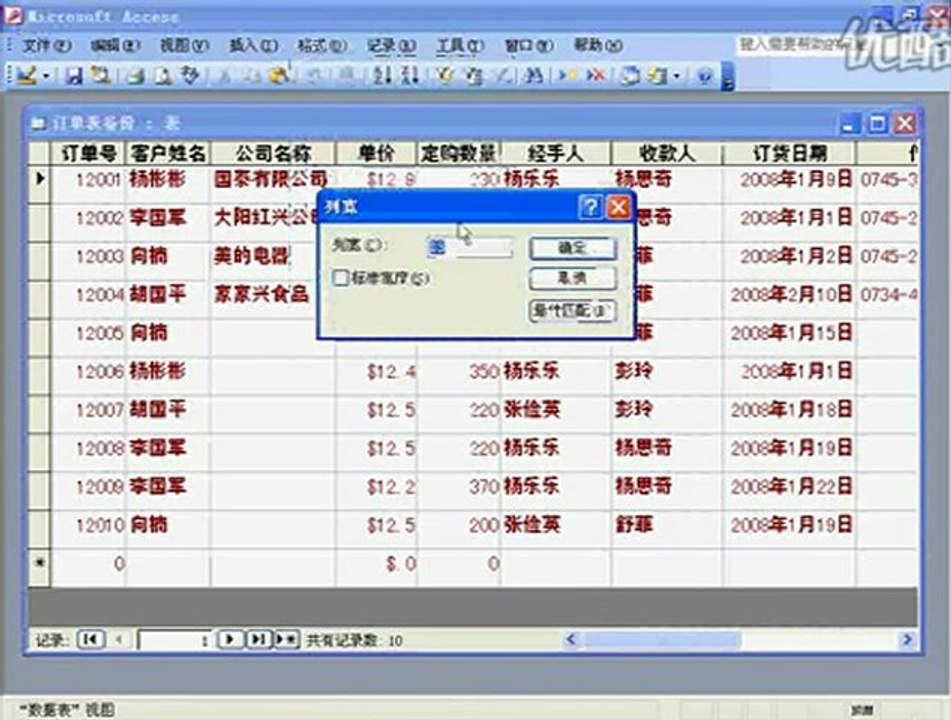
Task: Click the Find binoculars icon
Action: coord(534,76)
